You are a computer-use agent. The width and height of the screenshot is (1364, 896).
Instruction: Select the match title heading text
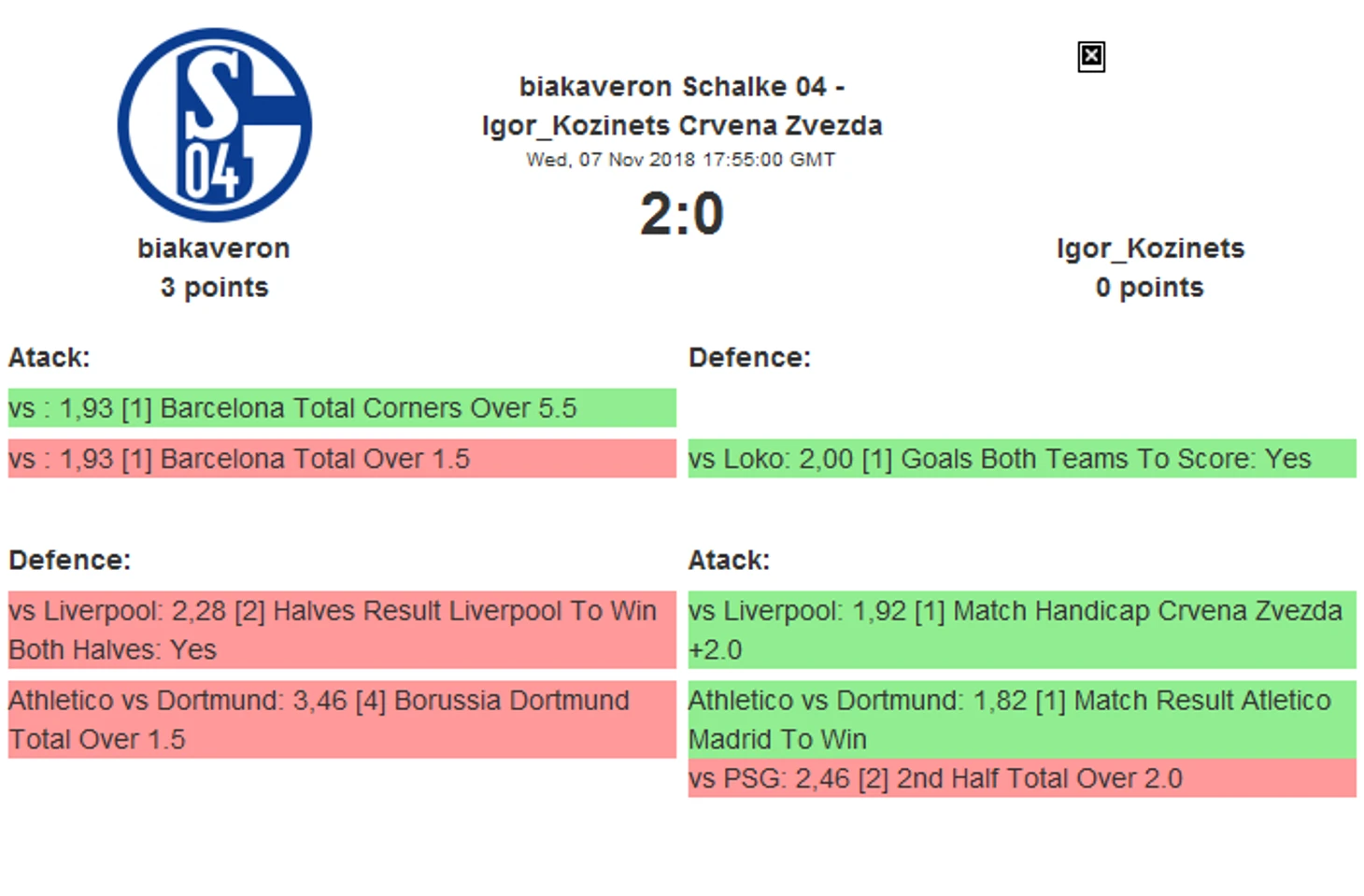point(682,106)
